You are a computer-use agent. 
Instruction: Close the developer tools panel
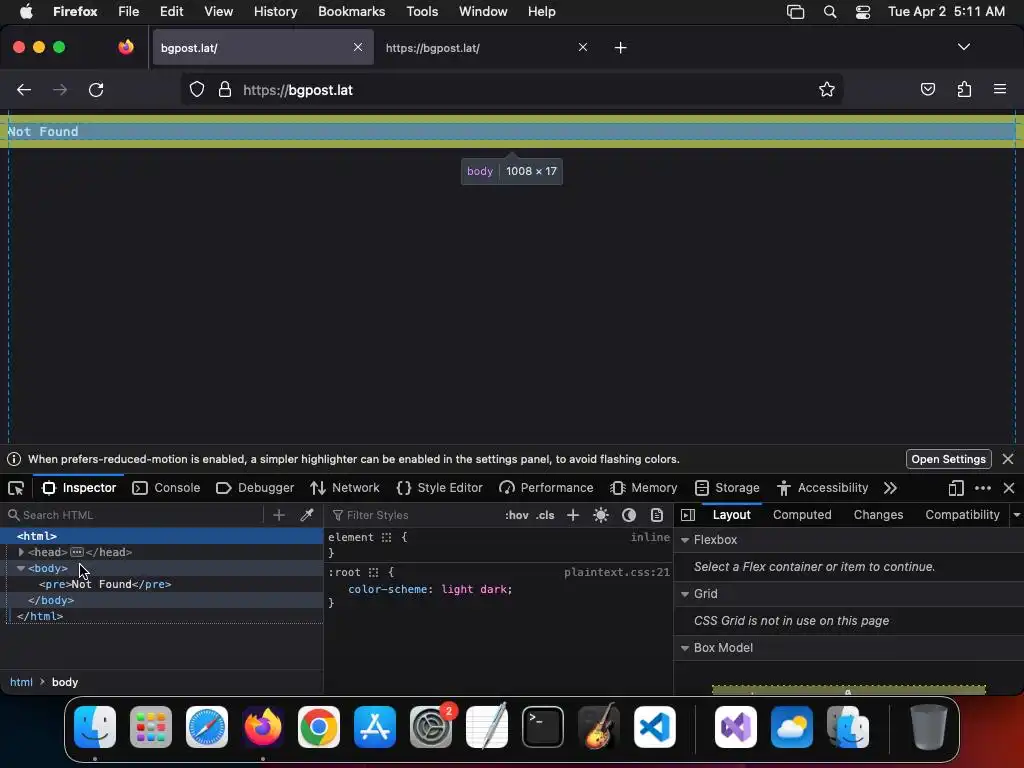point(1008,488)
